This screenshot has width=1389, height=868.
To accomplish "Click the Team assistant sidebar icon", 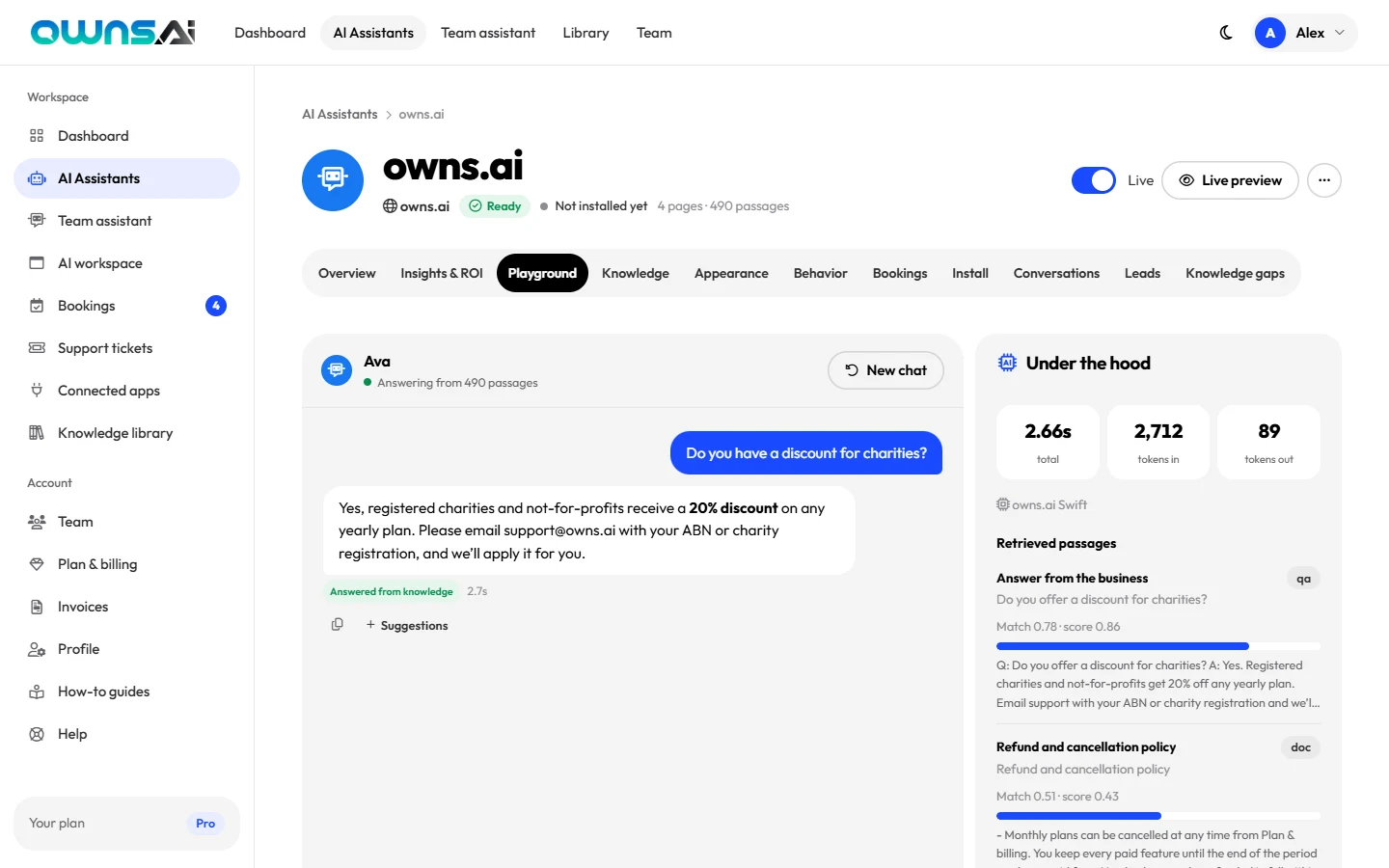I will tap(37, 221).
